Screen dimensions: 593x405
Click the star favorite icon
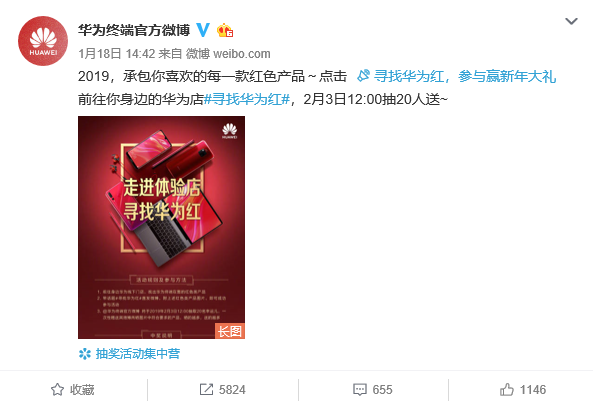click(x=57, y=389)
